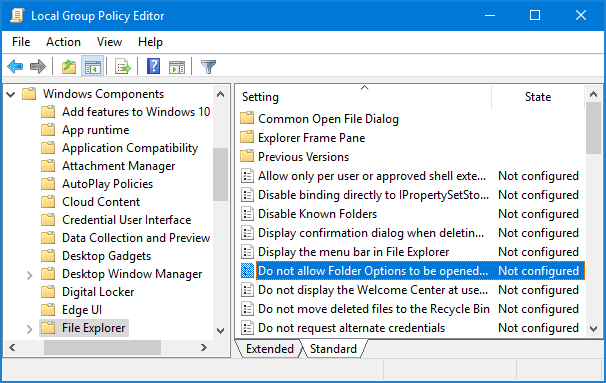The height and width of the screenshot is (383, 606).
Task: Toggle Show/Hide Action Pane icon
Action: pyautogui.click(x=177, y=67)
